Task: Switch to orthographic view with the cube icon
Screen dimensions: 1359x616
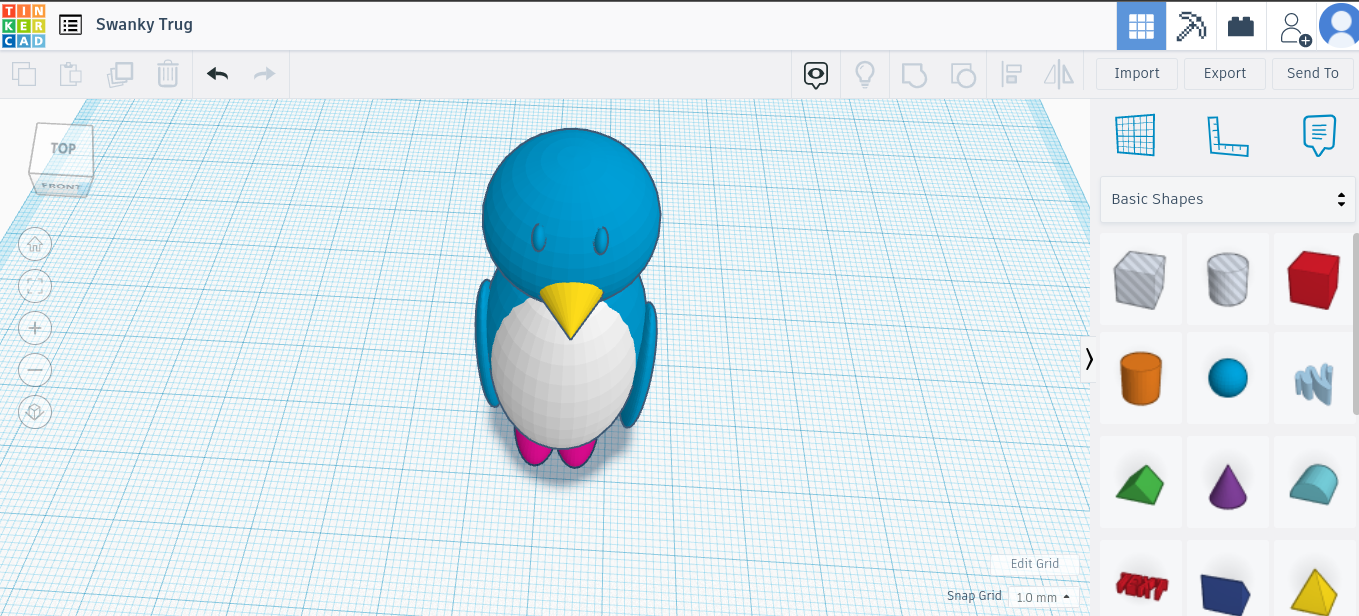Action: 35,412
